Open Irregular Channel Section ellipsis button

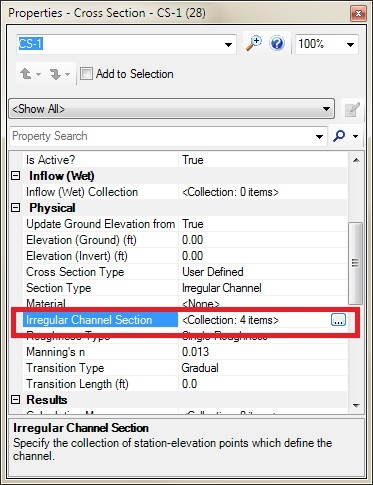coord(338,320)
